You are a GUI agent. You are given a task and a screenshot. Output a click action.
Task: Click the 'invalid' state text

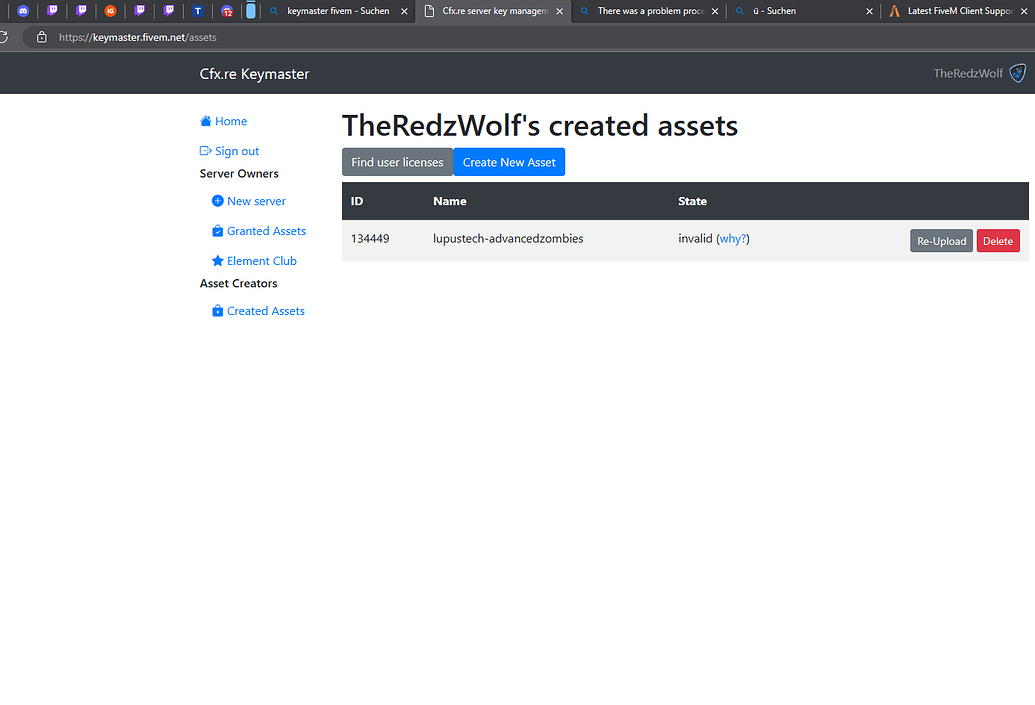click(695, 238)
